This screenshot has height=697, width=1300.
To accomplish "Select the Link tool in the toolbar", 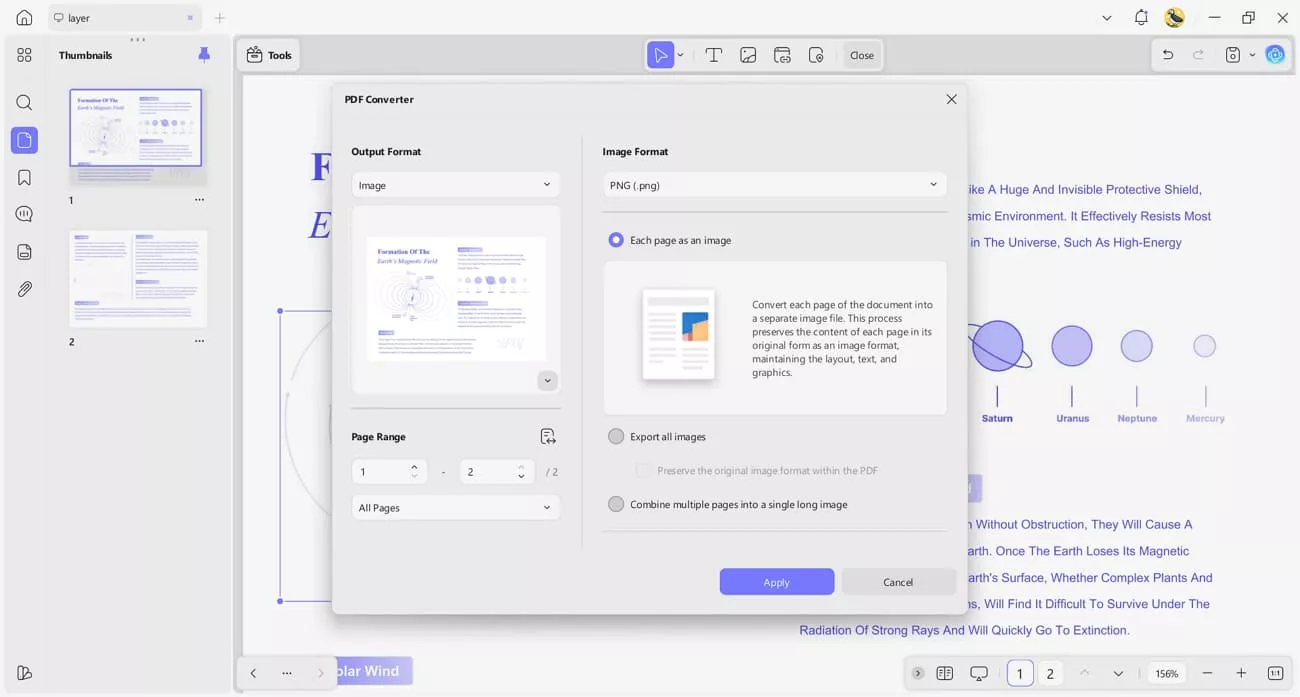I will 782,55.
